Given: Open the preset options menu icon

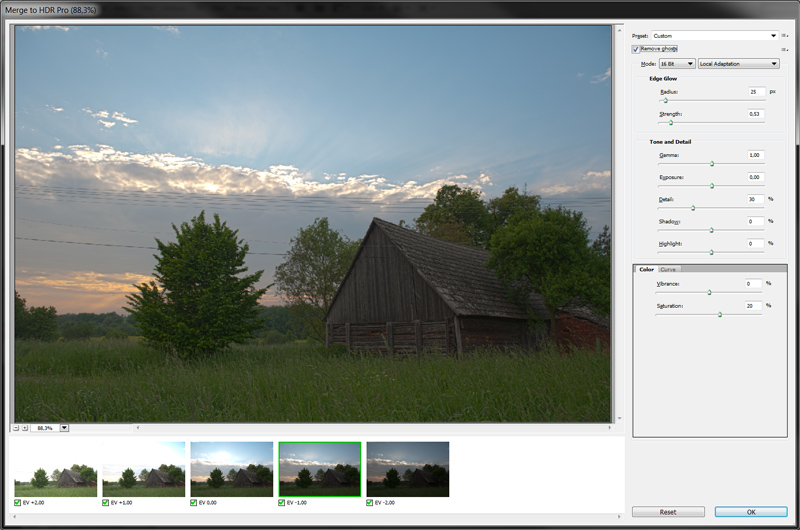Looking at the screenshot, I should point(785,35).
